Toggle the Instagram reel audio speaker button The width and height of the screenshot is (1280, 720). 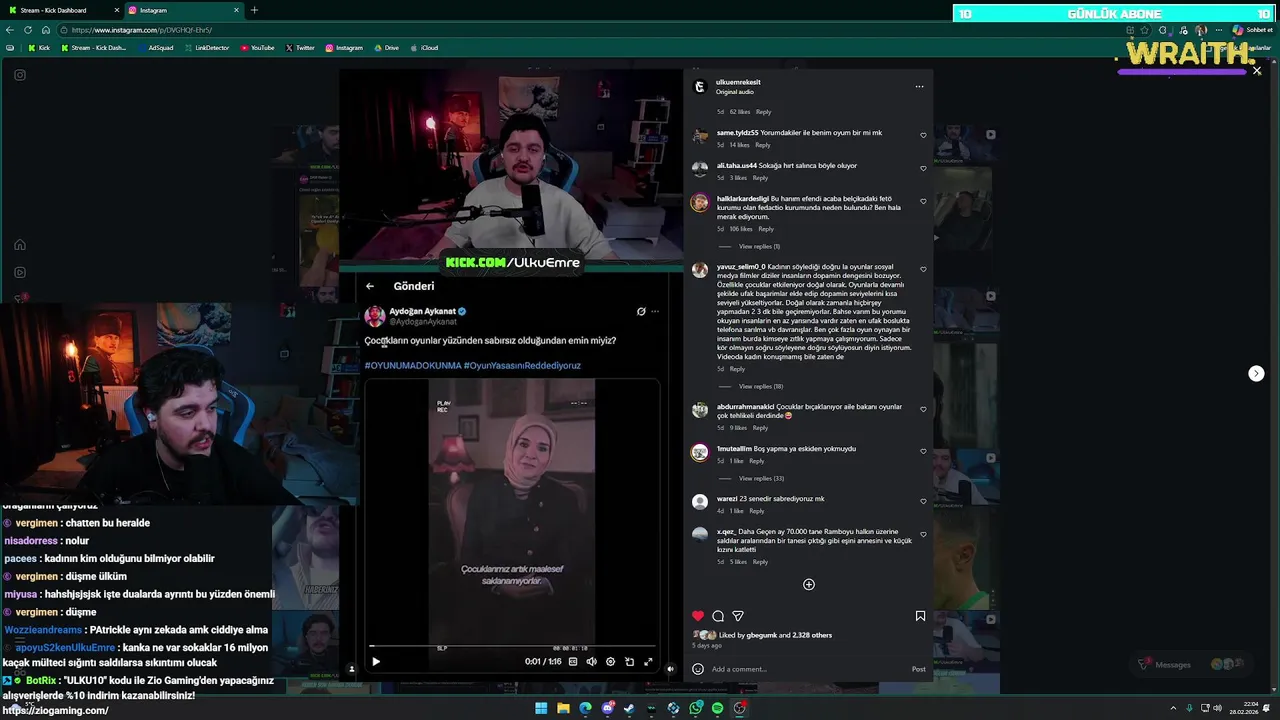(670, 669)
